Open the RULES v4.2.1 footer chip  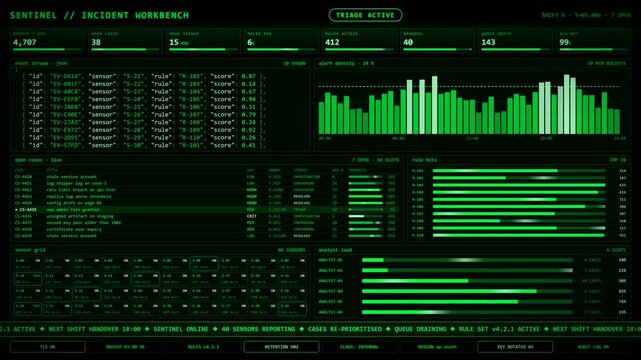[204, 347]
